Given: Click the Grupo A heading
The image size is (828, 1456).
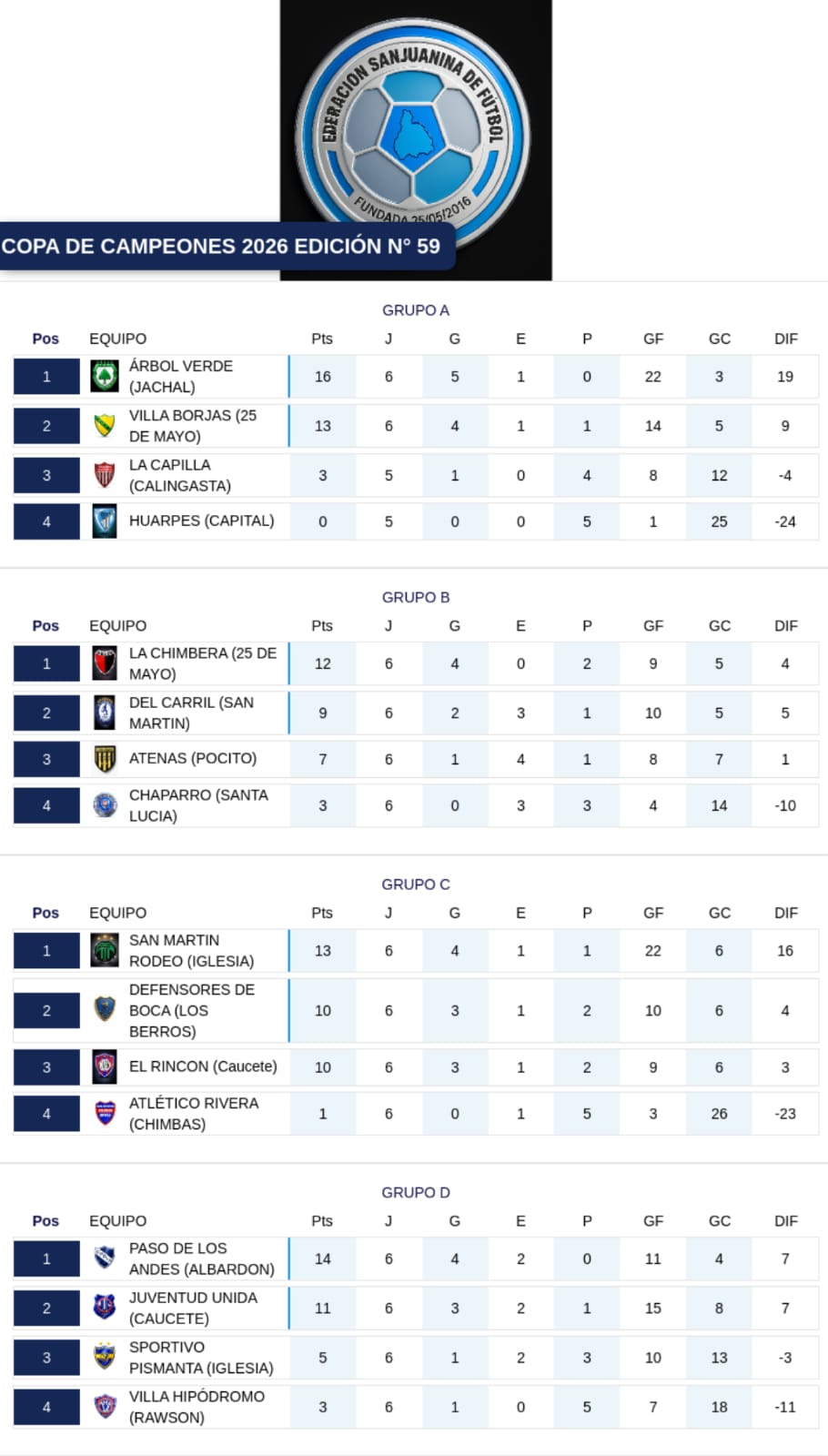Looking at the screenshot, I should tap(415, 310).
